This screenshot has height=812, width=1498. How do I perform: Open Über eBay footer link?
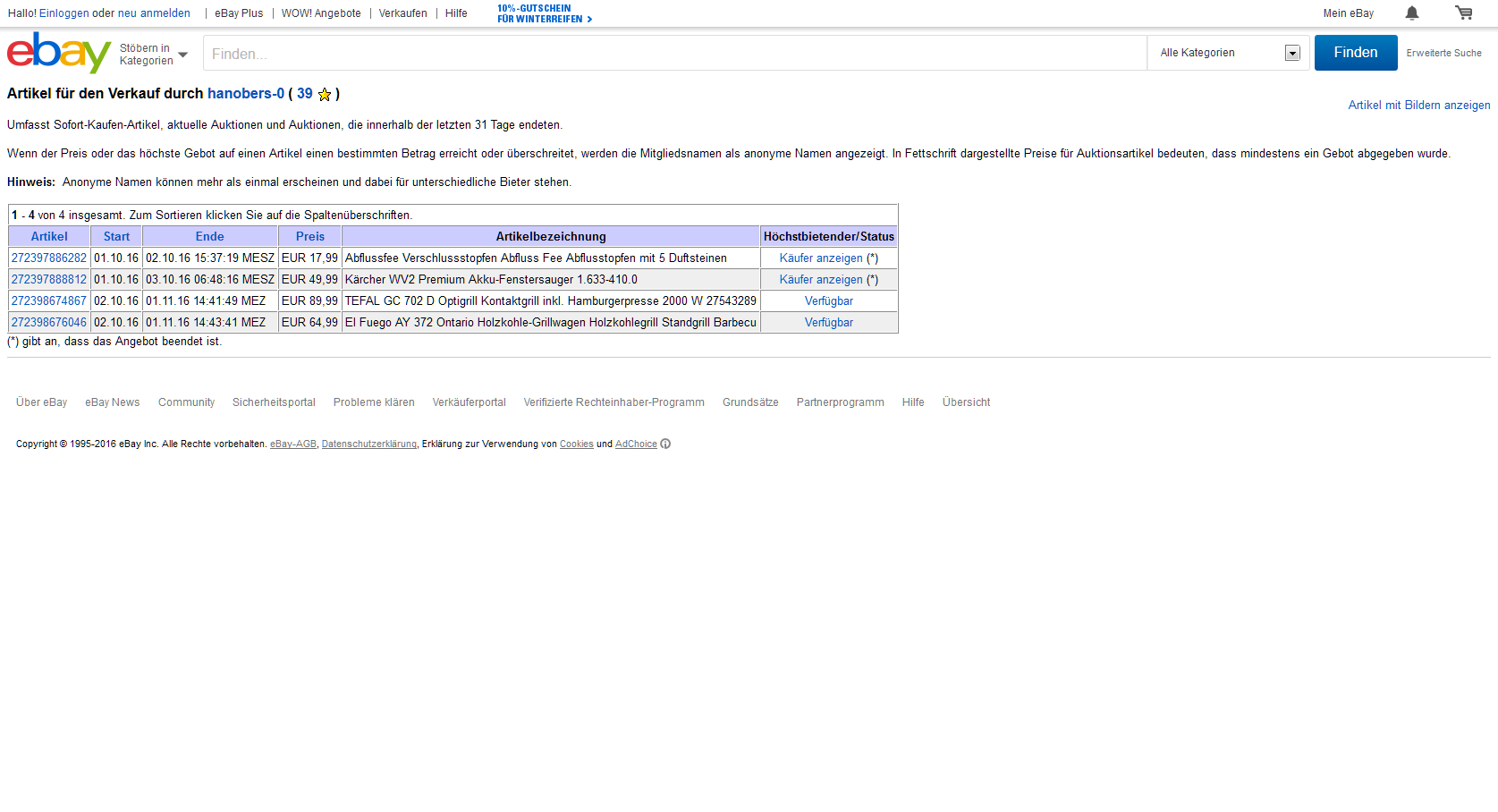pos(41,402)
